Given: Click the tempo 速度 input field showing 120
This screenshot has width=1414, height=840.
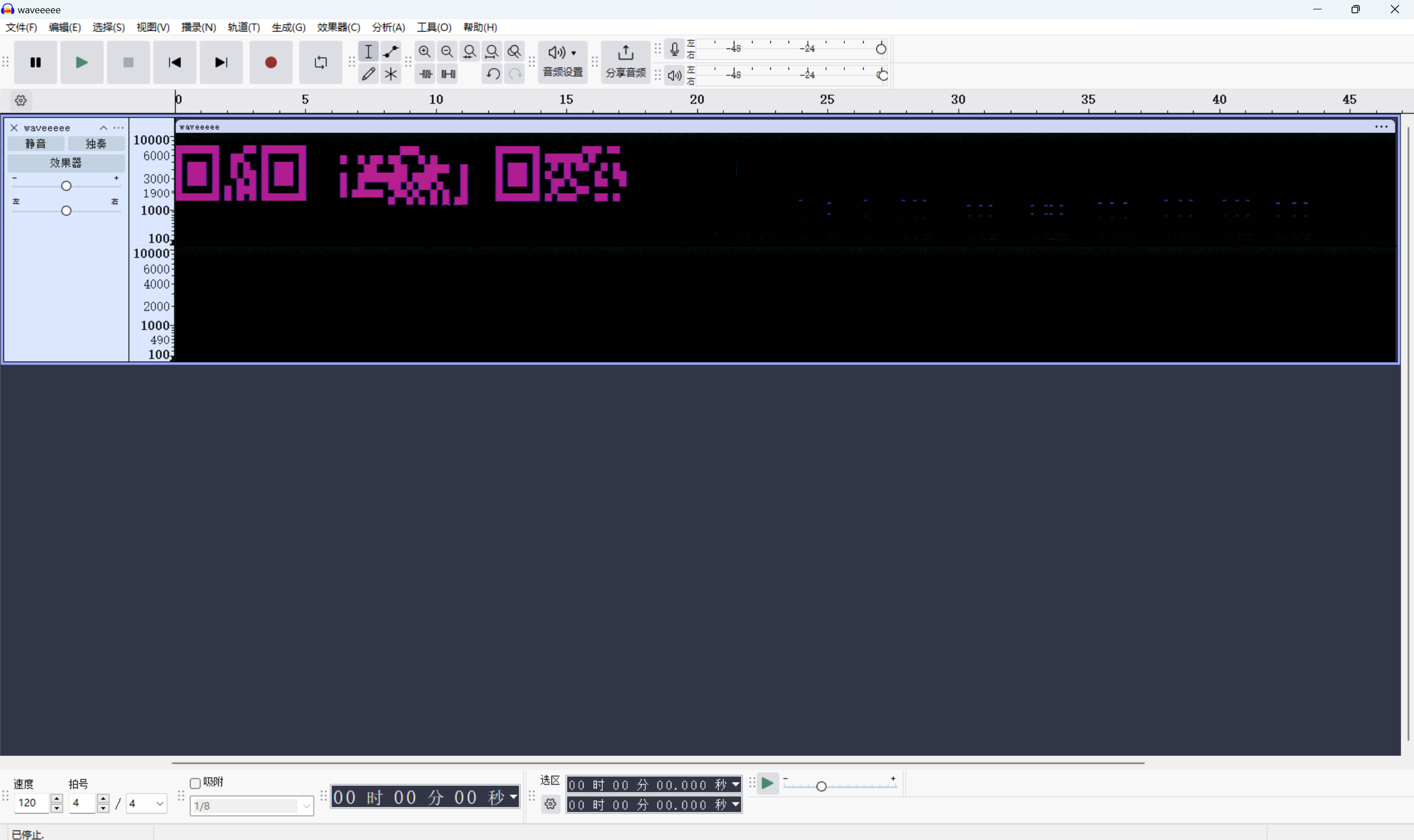Looking at the screenshot, I should pos(32,802).
